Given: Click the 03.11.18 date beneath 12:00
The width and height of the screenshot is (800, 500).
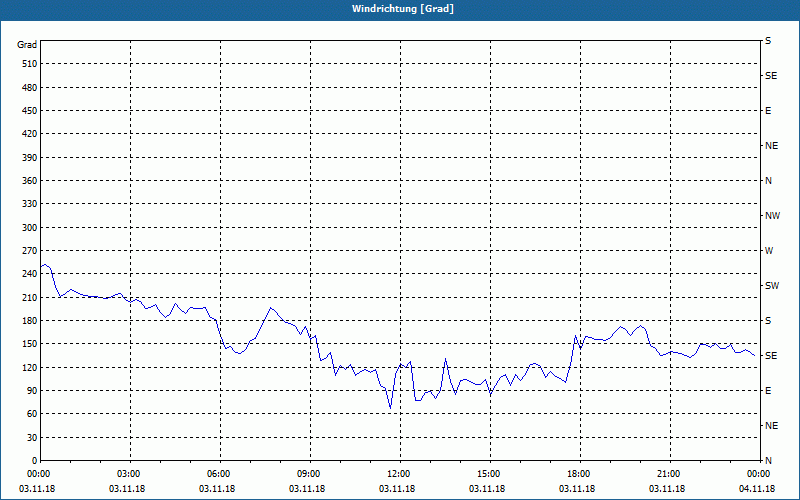Looking at the screenshot, I should 397,489.
